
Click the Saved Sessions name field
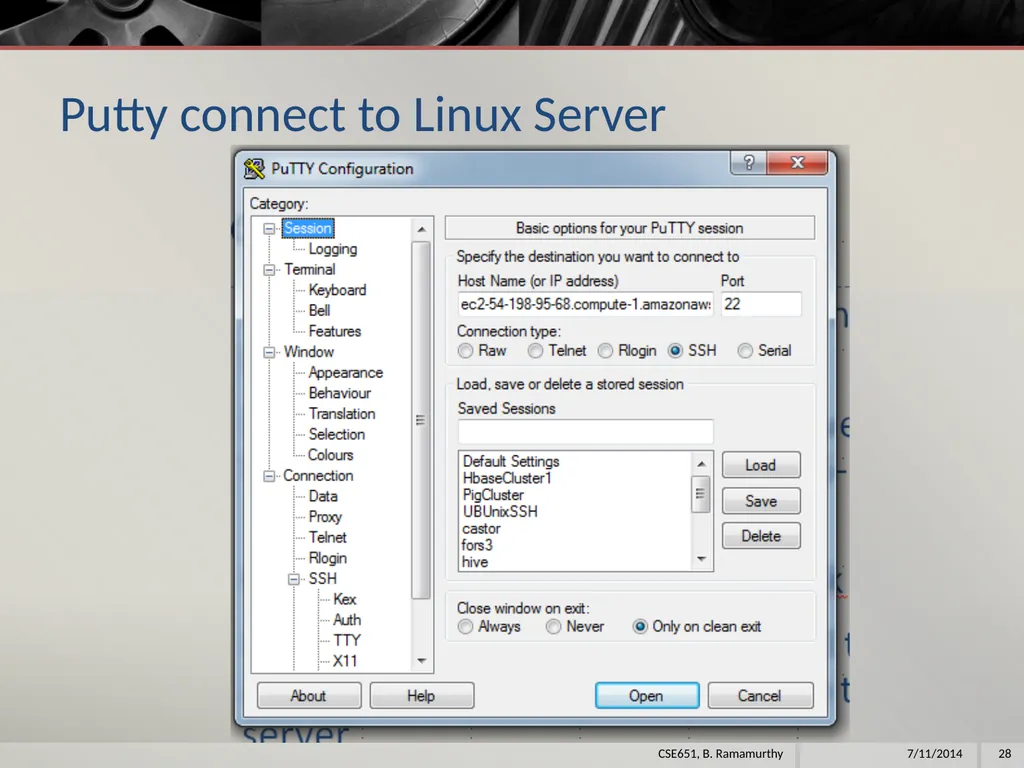[x=586, y=432]
